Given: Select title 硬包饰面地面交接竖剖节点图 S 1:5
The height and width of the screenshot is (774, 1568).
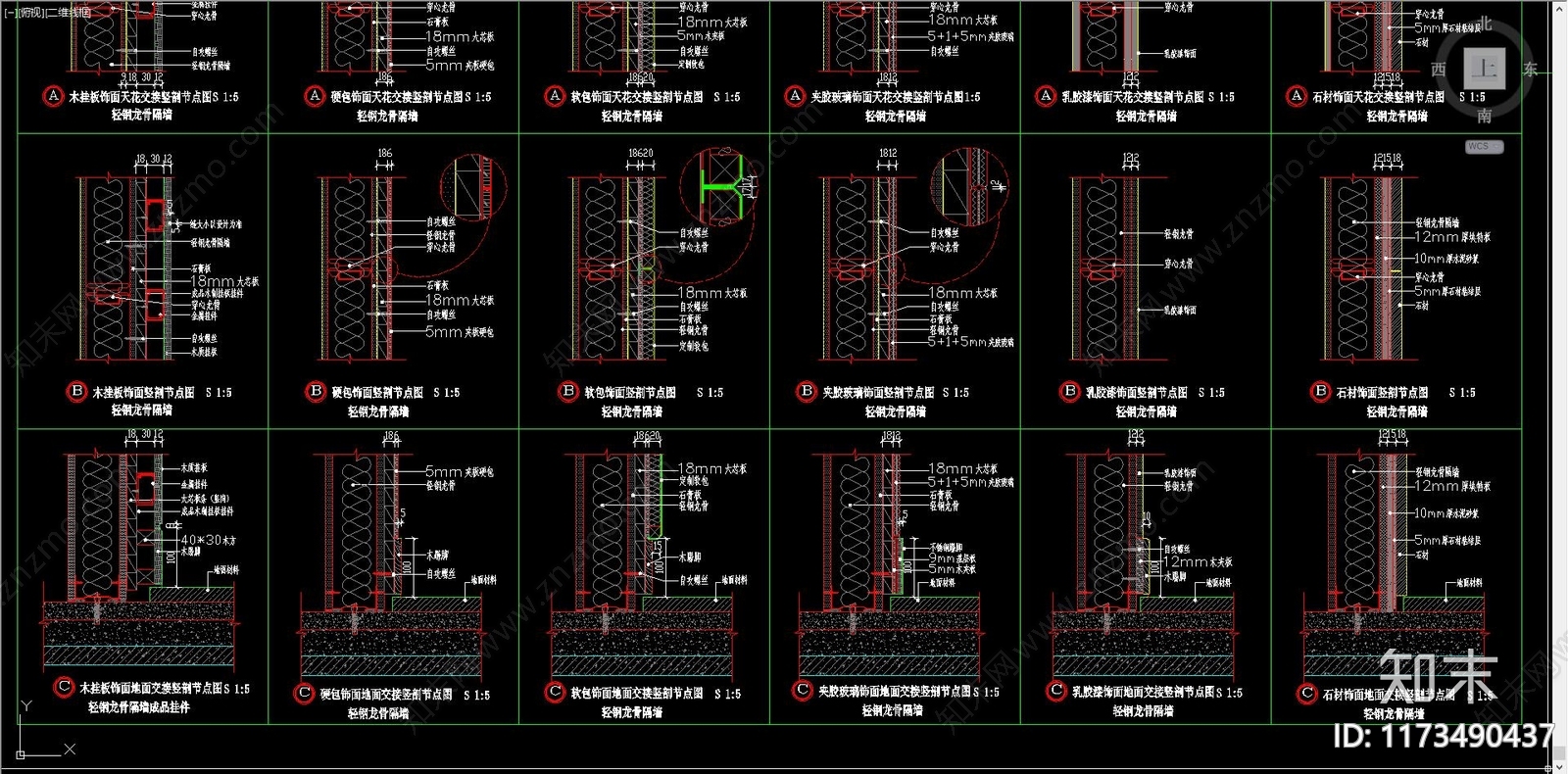Looking at the screenshot, I should click(x=405, y=695).
